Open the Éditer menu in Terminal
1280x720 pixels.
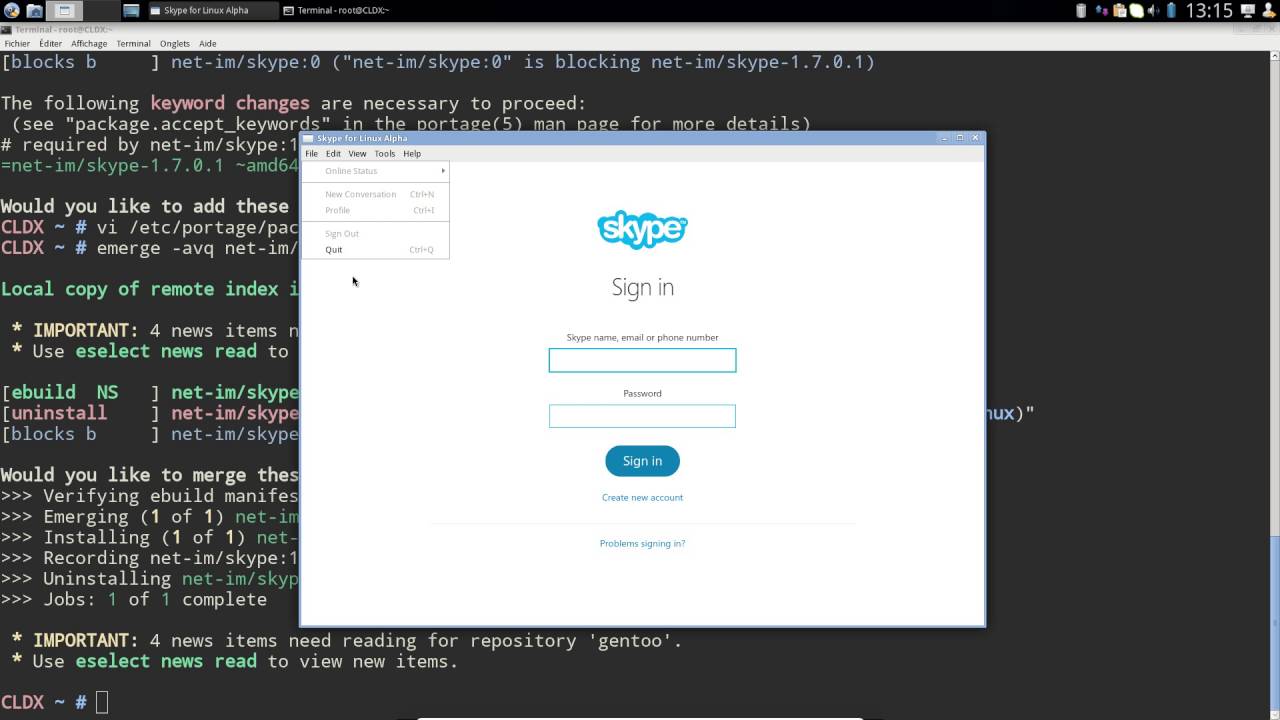pyautogui.click(x=50, y=44)
